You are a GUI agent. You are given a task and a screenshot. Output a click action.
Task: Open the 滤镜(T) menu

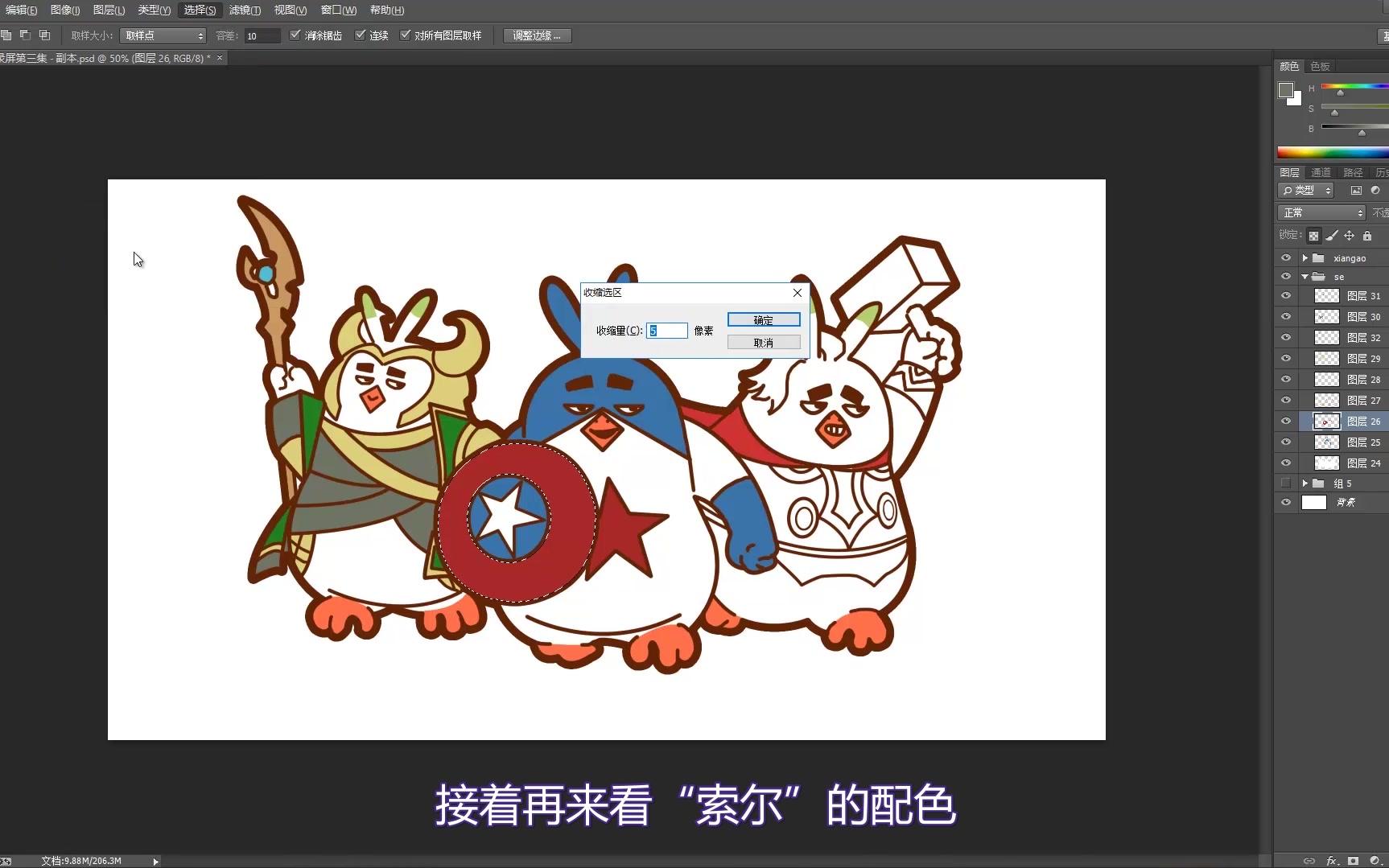click(x=245, y=10)
